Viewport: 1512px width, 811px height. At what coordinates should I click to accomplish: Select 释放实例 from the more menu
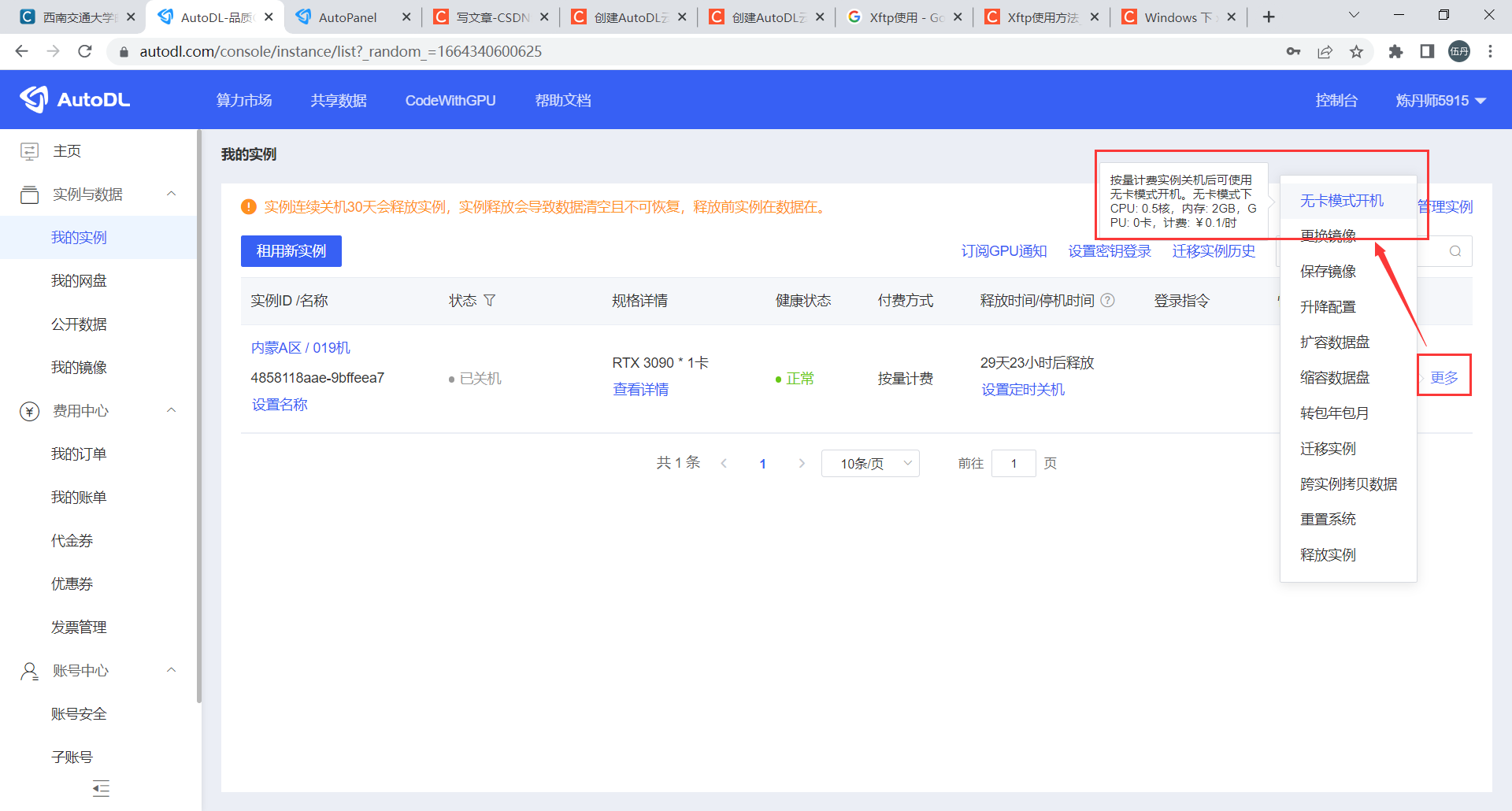1328,555
